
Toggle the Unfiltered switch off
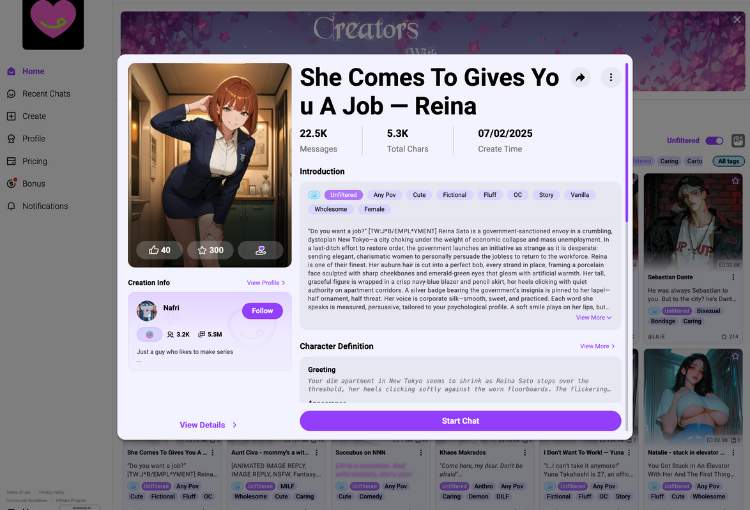pos(714,141)
